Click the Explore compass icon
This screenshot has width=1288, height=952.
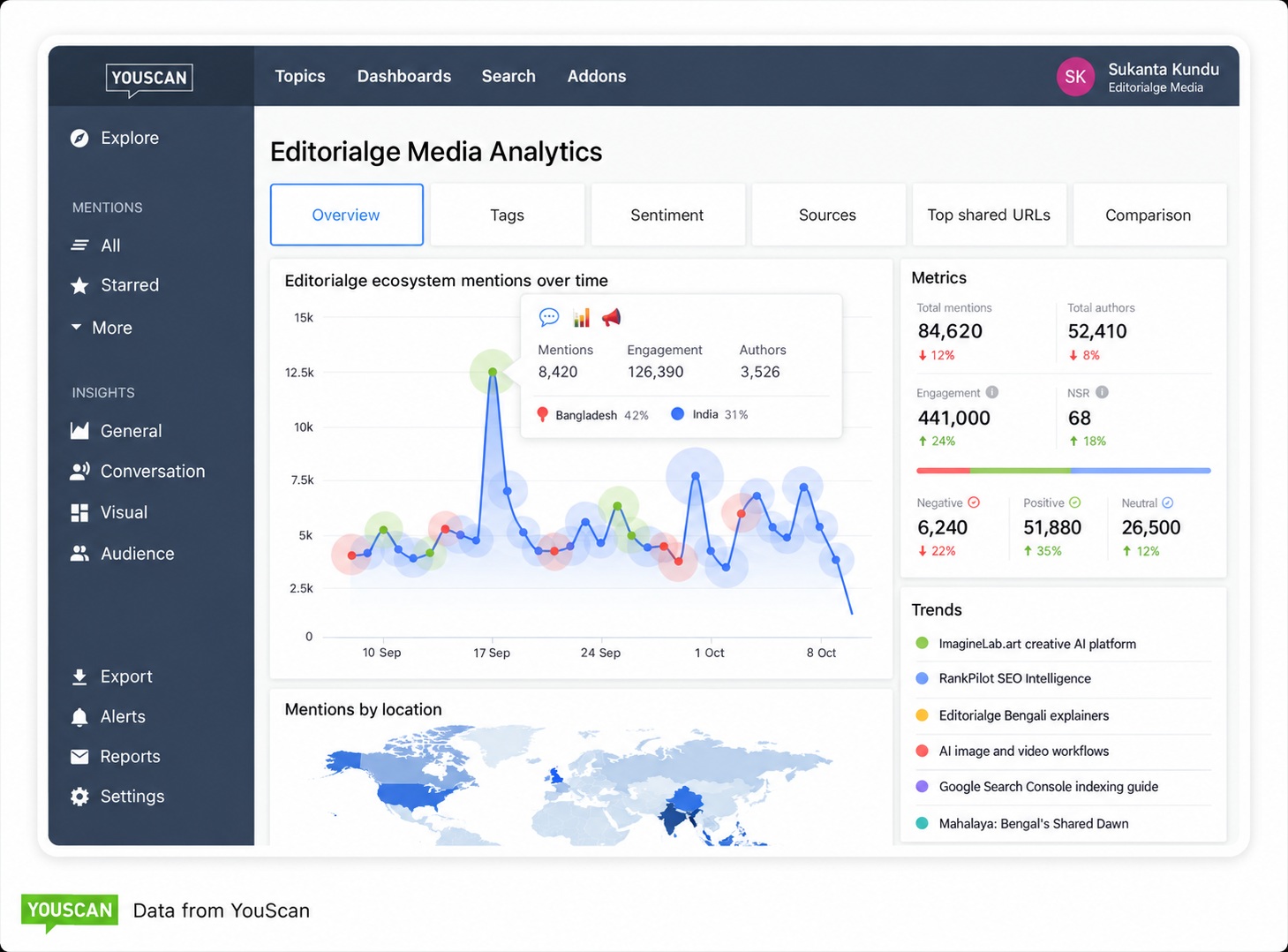pos(79,138)
